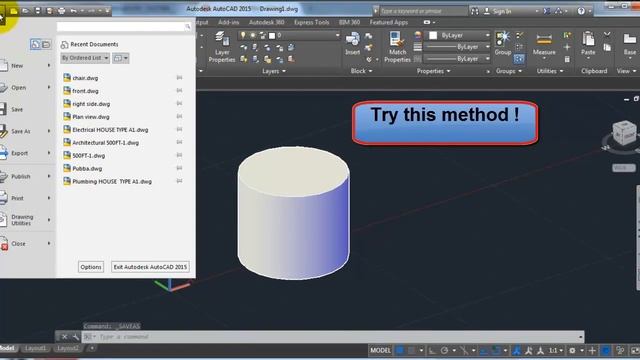
Task: Click the Open folder icon in application menu
Action: click(3, 87)
